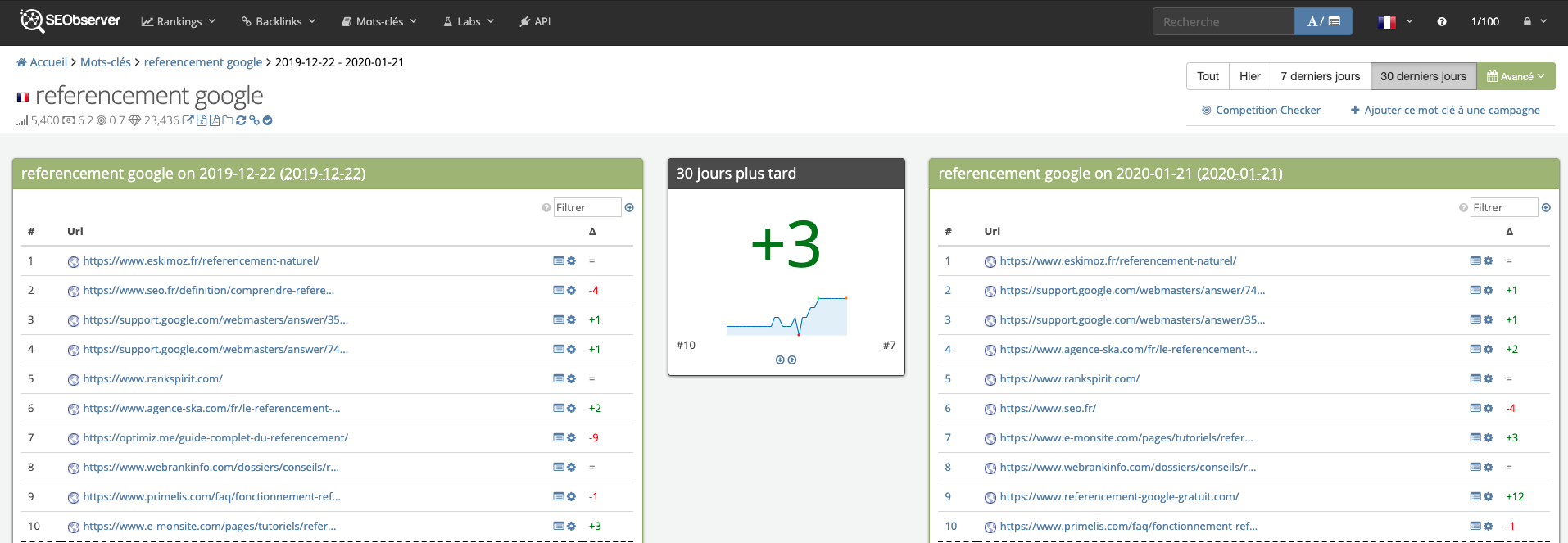
Task: Apply filter arrow in 2019-12-22 table
Action: tap(629, 208)
